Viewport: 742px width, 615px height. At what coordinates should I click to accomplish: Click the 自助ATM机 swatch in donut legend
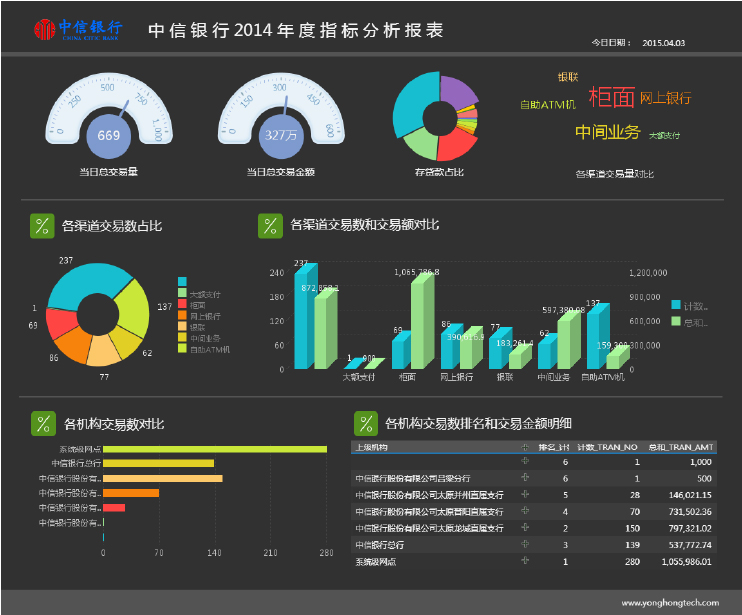(182, 348)
